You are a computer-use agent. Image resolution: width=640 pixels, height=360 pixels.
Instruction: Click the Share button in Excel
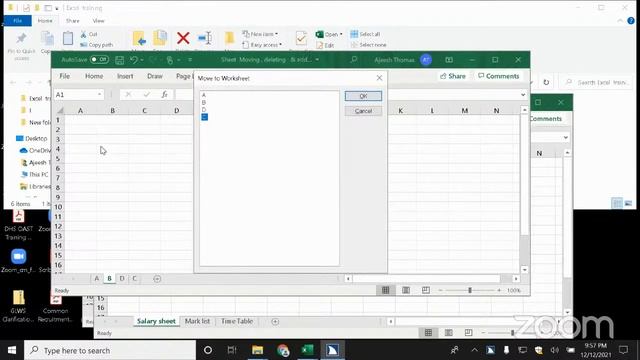tap(453, 76)
